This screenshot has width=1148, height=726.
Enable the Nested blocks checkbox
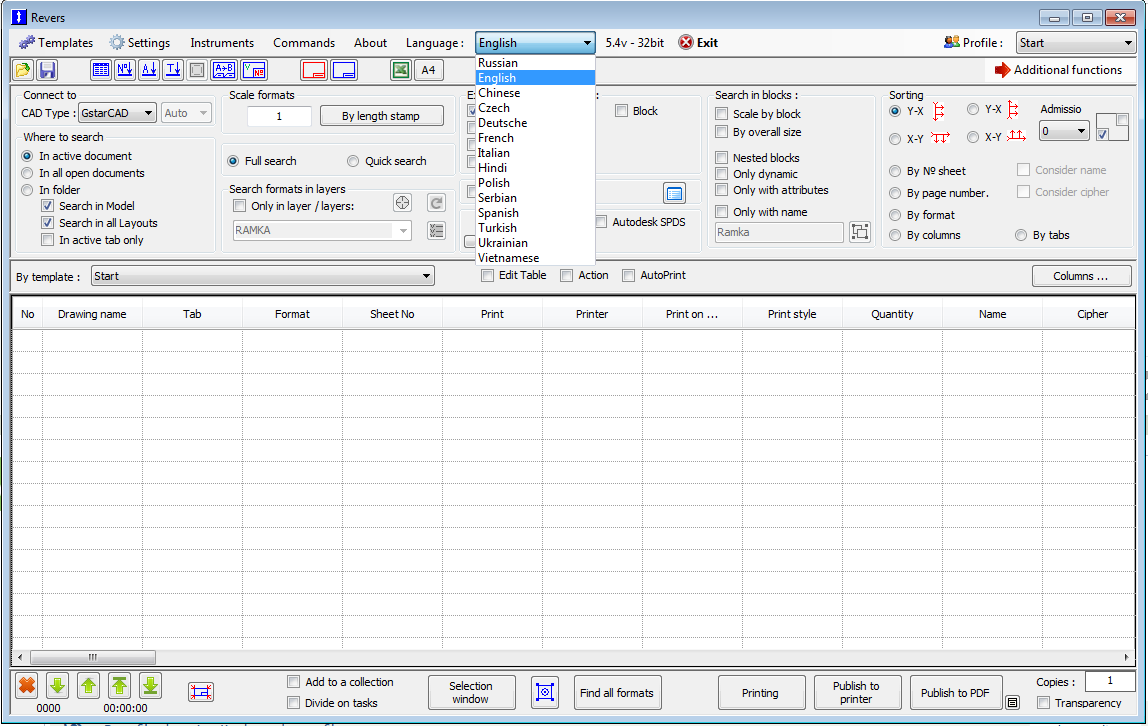tap(722, 157)
